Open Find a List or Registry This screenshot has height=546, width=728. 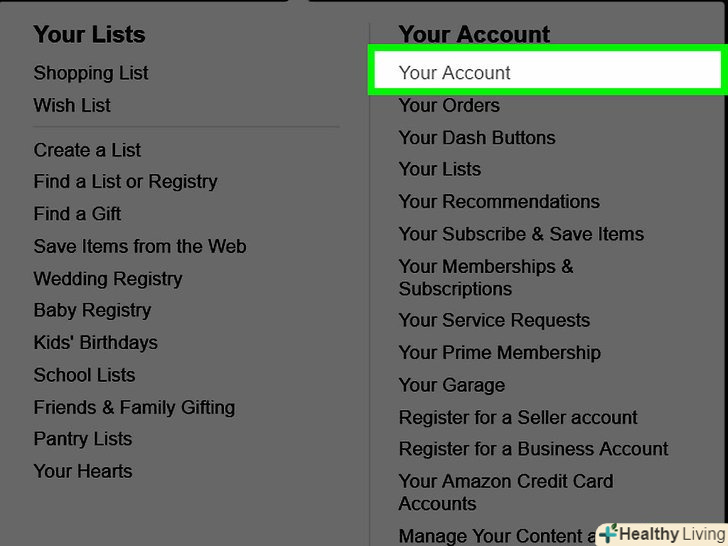click(x=125, y=181)
